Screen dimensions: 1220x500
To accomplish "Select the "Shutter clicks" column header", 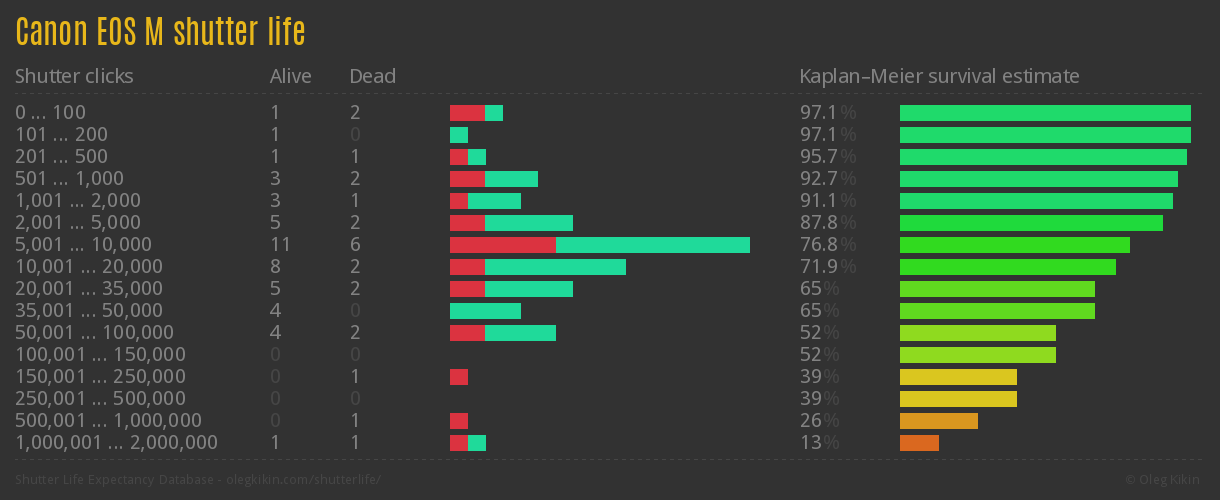I will (74, 76).
